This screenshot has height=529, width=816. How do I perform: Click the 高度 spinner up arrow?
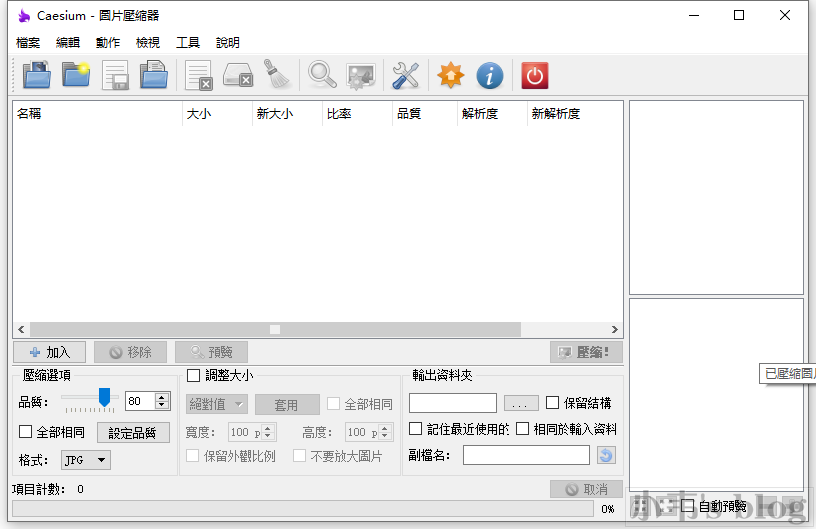[385, 428]
